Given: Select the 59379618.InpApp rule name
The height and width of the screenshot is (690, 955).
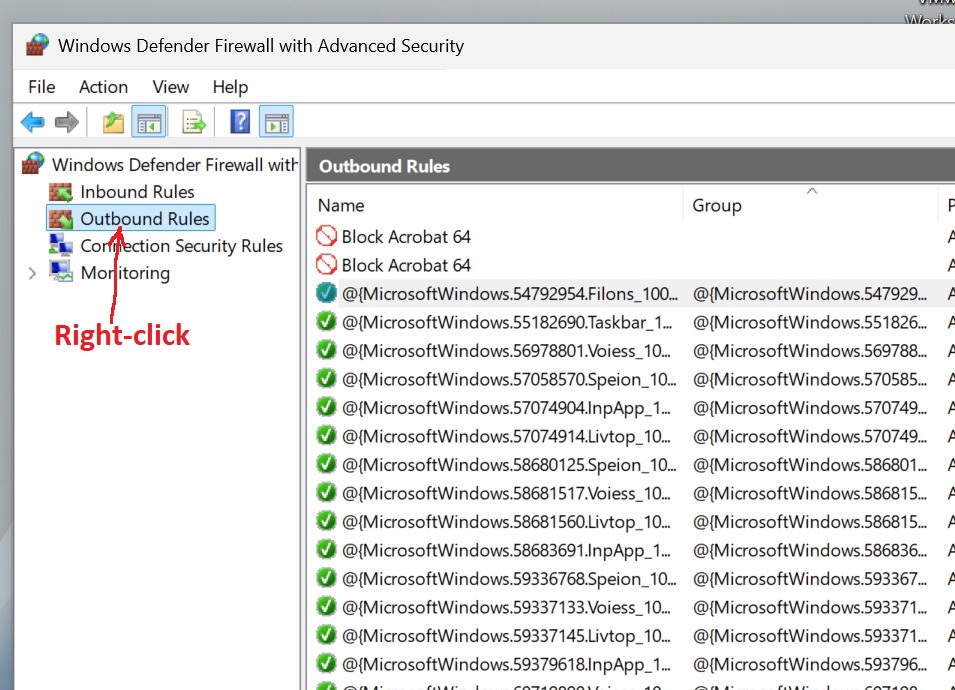Looking at the screenshot, I should (506, 664).
